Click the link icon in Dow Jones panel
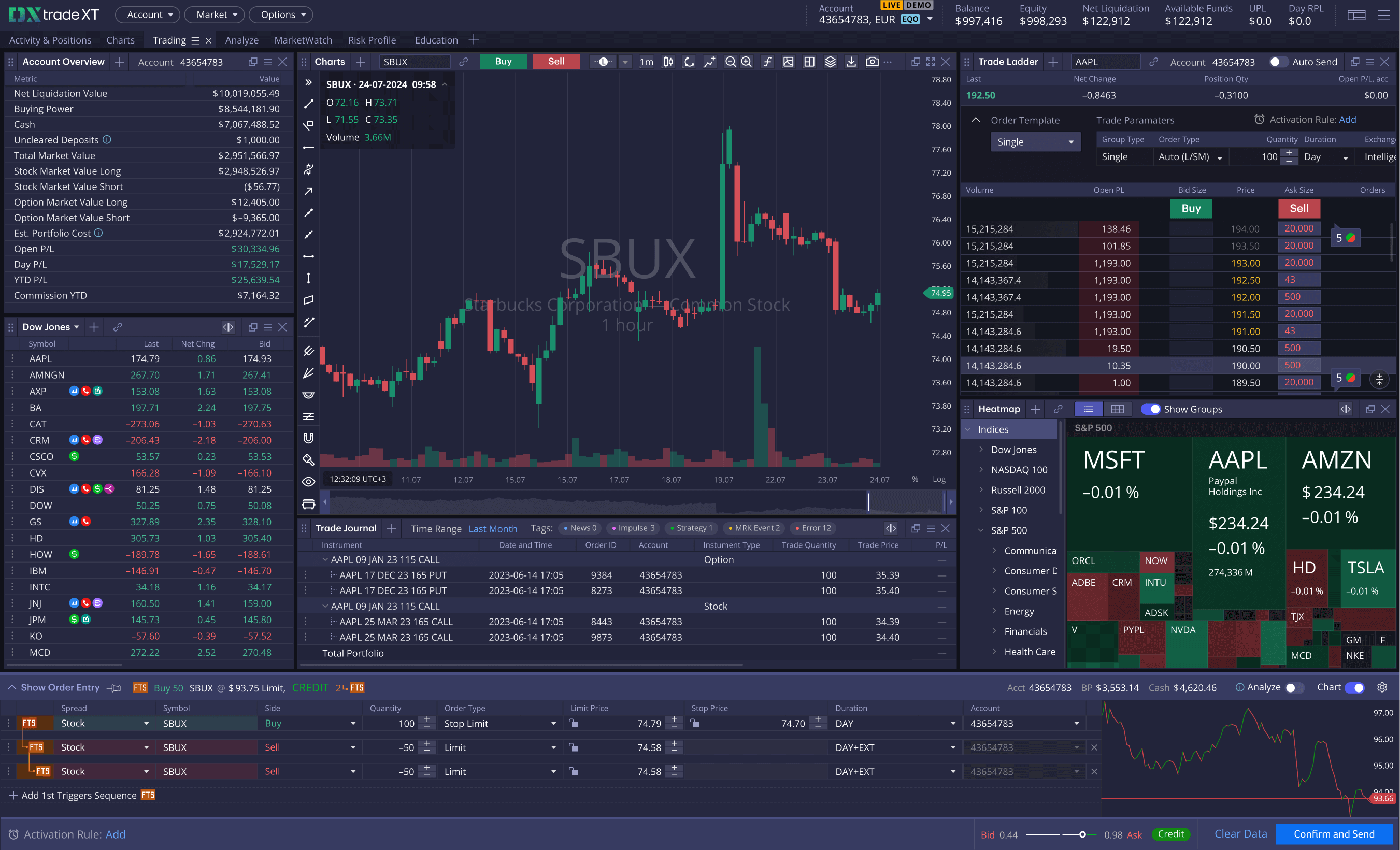Image resolution: width=1400 pixels, height=850 pixels. (x=118, y=327)
